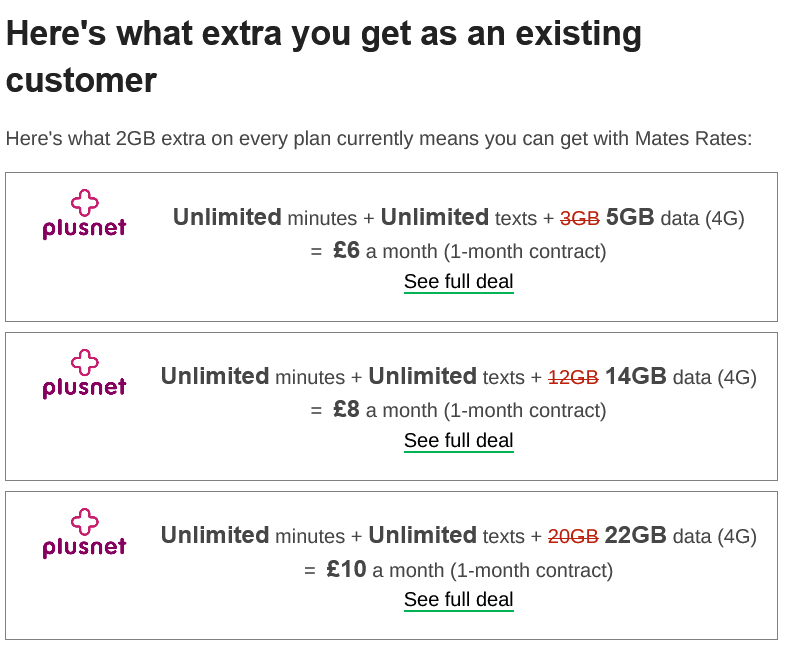Click the crossed-out 12GB text
Viewport: 792px width, 651px height.
coord(573,377)
